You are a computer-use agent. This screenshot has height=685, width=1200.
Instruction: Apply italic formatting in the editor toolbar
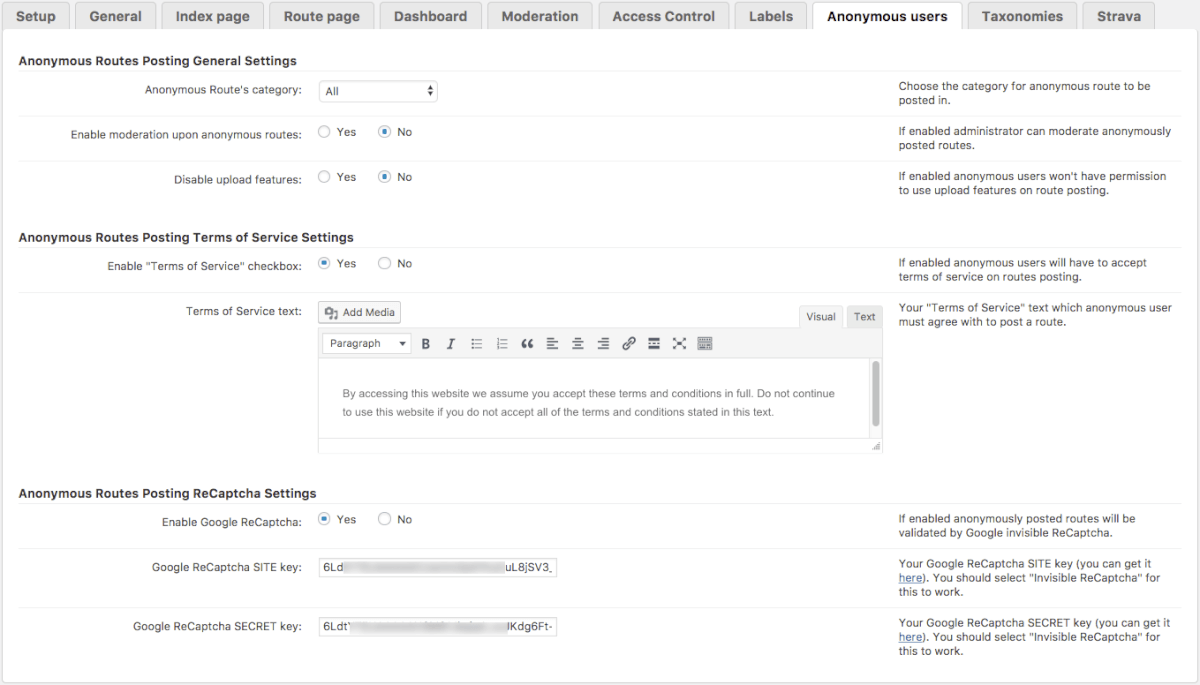pyautogui.click(x=451, y=344)
